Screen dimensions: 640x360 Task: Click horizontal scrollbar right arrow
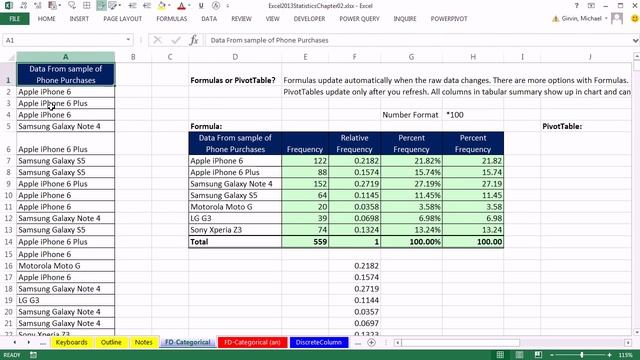[x=628, y=343]
